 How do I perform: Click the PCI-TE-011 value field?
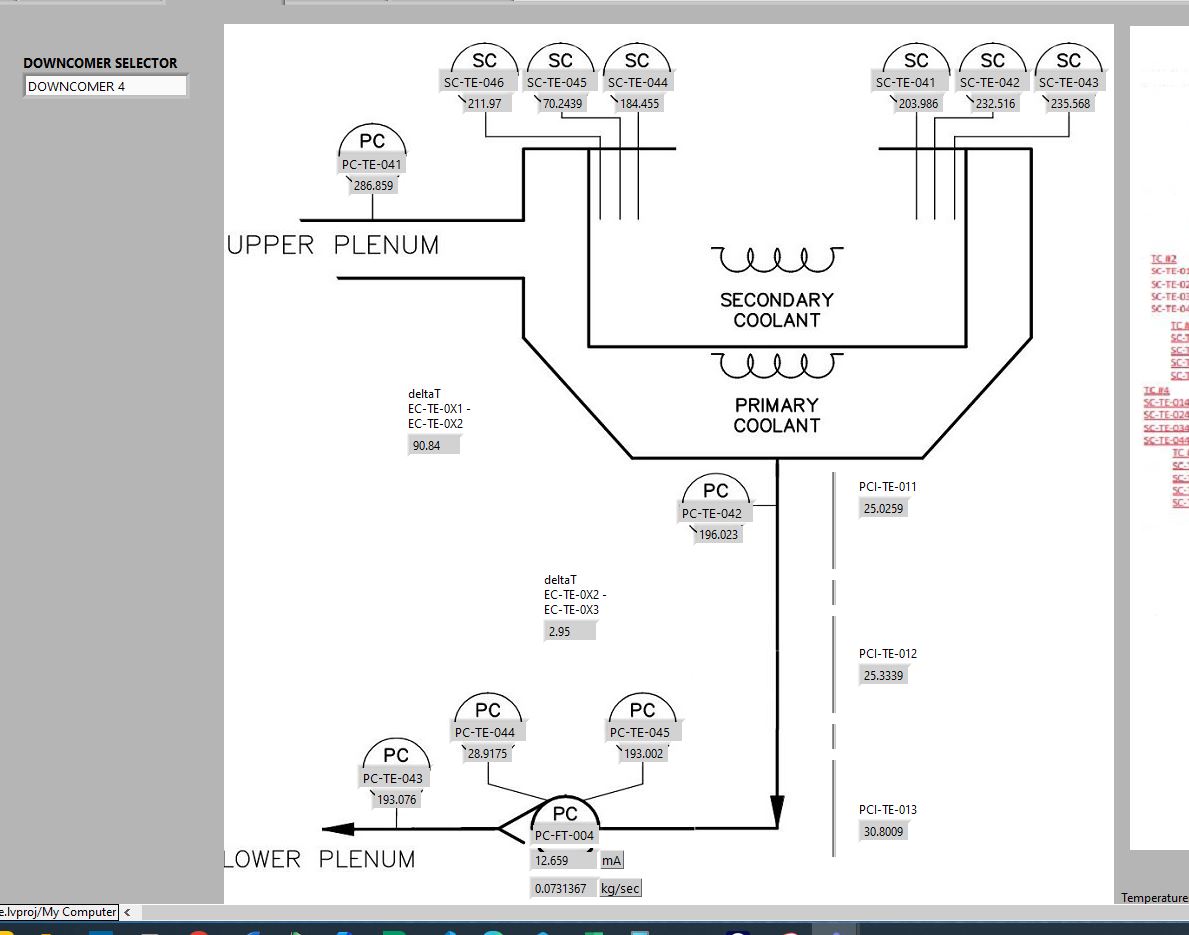tap(884, 509)
